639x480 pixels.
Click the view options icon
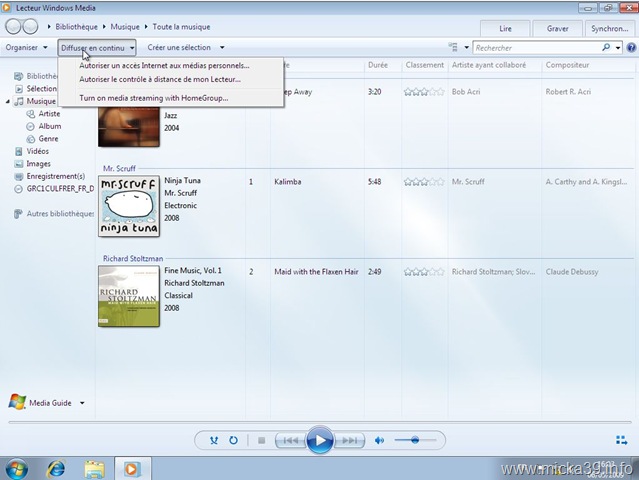click(x=453, y=47)
